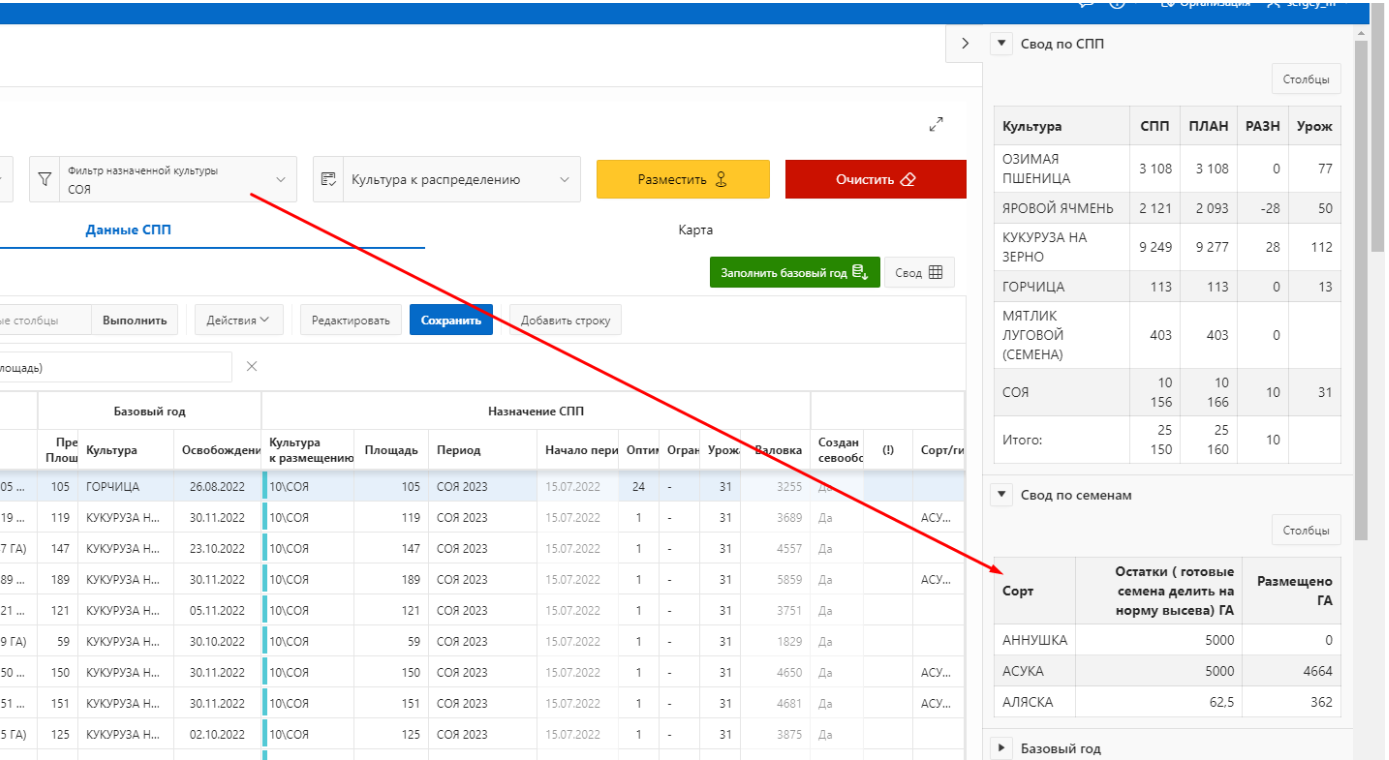Click the blue Сохранить button

pyautogui.click(x=451, y=320)
